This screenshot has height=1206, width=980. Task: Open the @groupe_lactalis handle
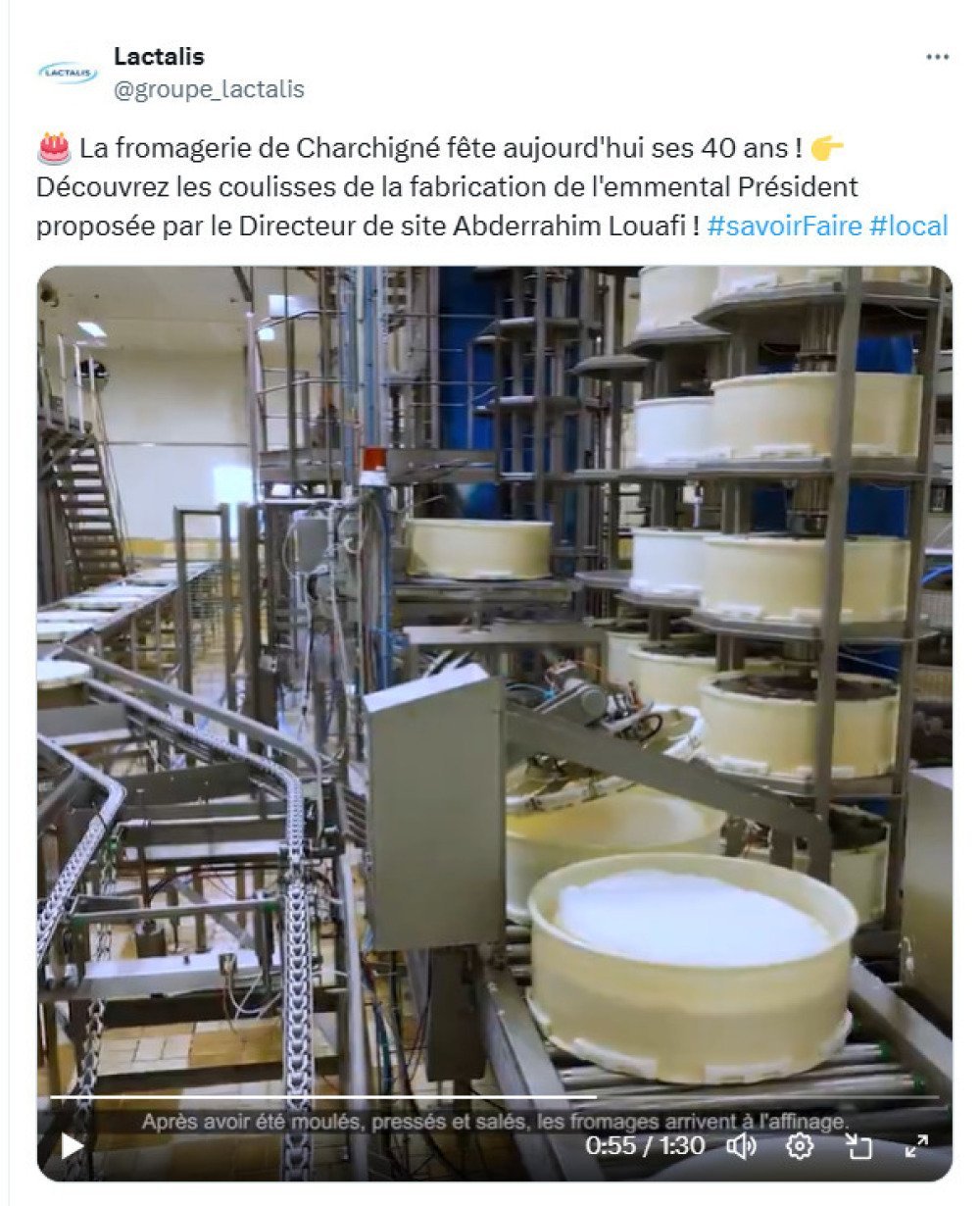tap(209, 89)
